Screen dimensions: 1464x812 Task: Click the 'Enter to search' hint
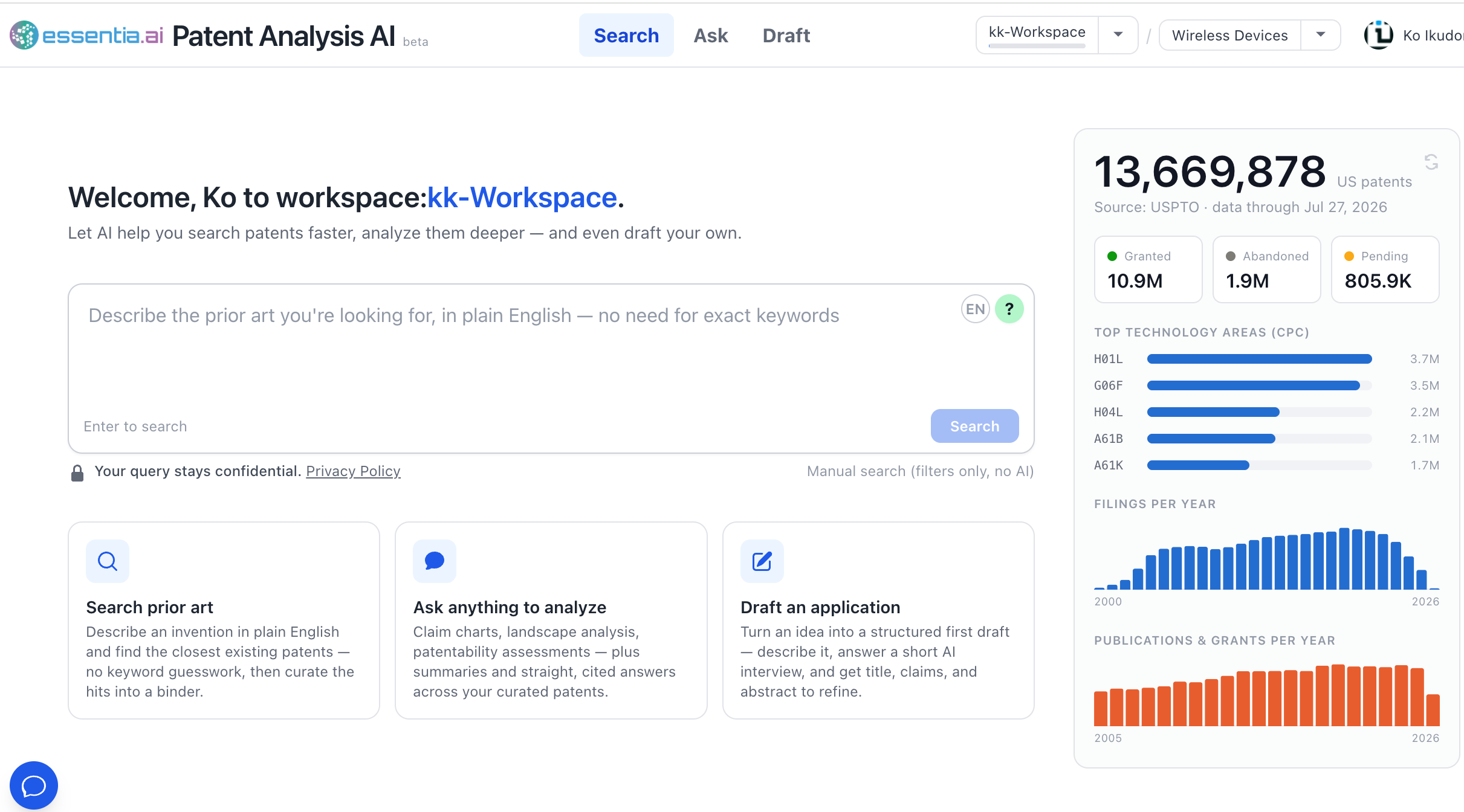pyautogui.click(x=135, y=427)
